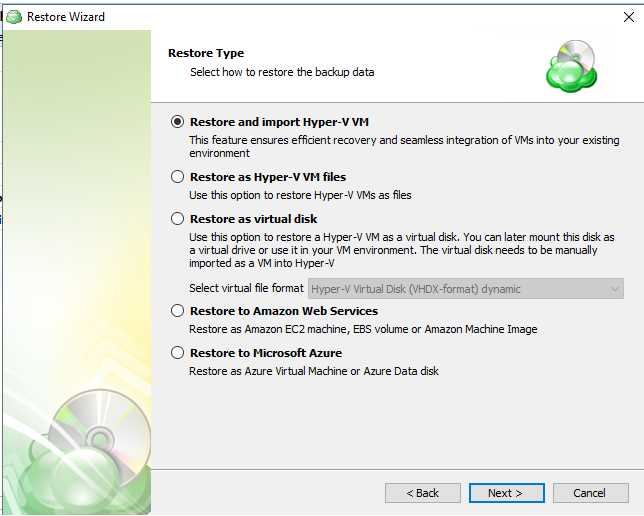644x516 pixels.
Task: Expand the VHDX-format dropdown arrow
Action: [615, 289]
